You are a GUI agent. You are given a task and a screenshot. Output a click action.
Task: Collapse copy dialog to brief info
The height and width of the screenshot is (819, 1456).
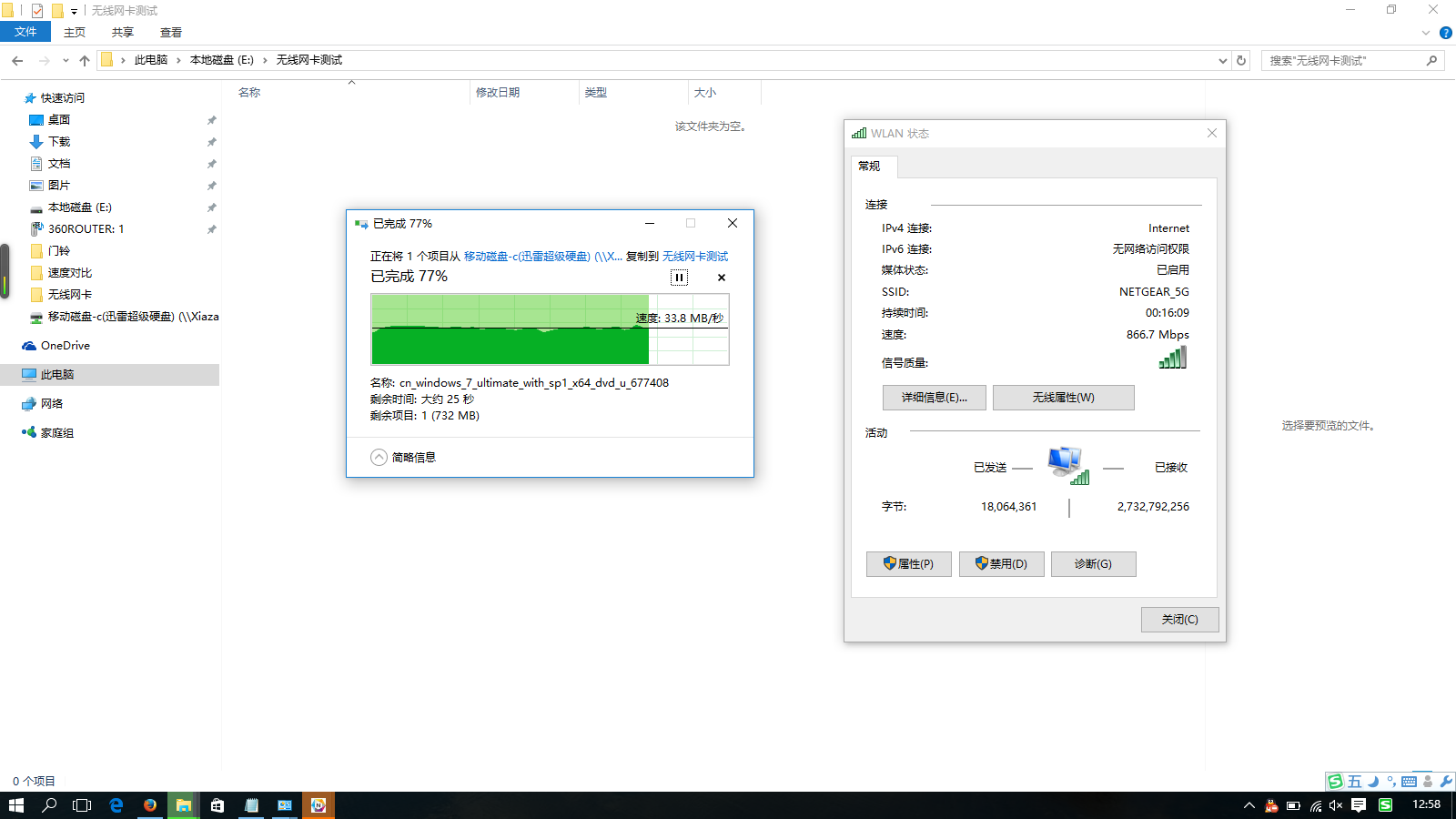[x=403, y=457]
